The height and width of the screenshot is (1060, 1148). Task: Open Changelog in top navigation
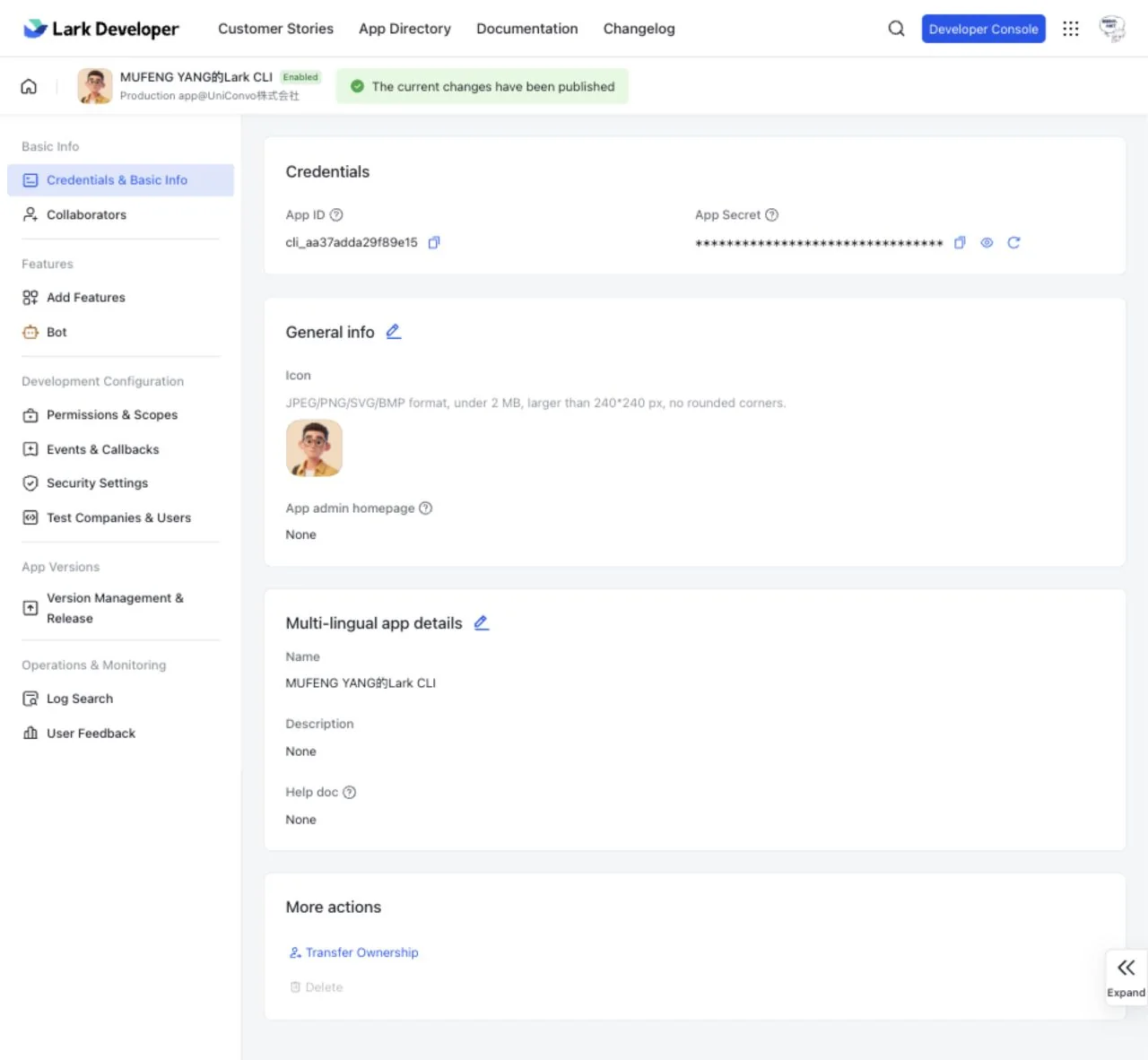pyautogui.click(x=639, y=29)
